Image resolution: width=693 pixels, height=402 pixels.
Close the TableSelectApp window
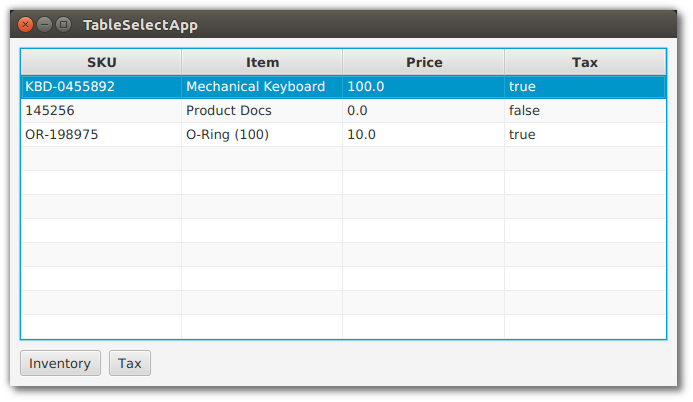[x=26, y=24]
